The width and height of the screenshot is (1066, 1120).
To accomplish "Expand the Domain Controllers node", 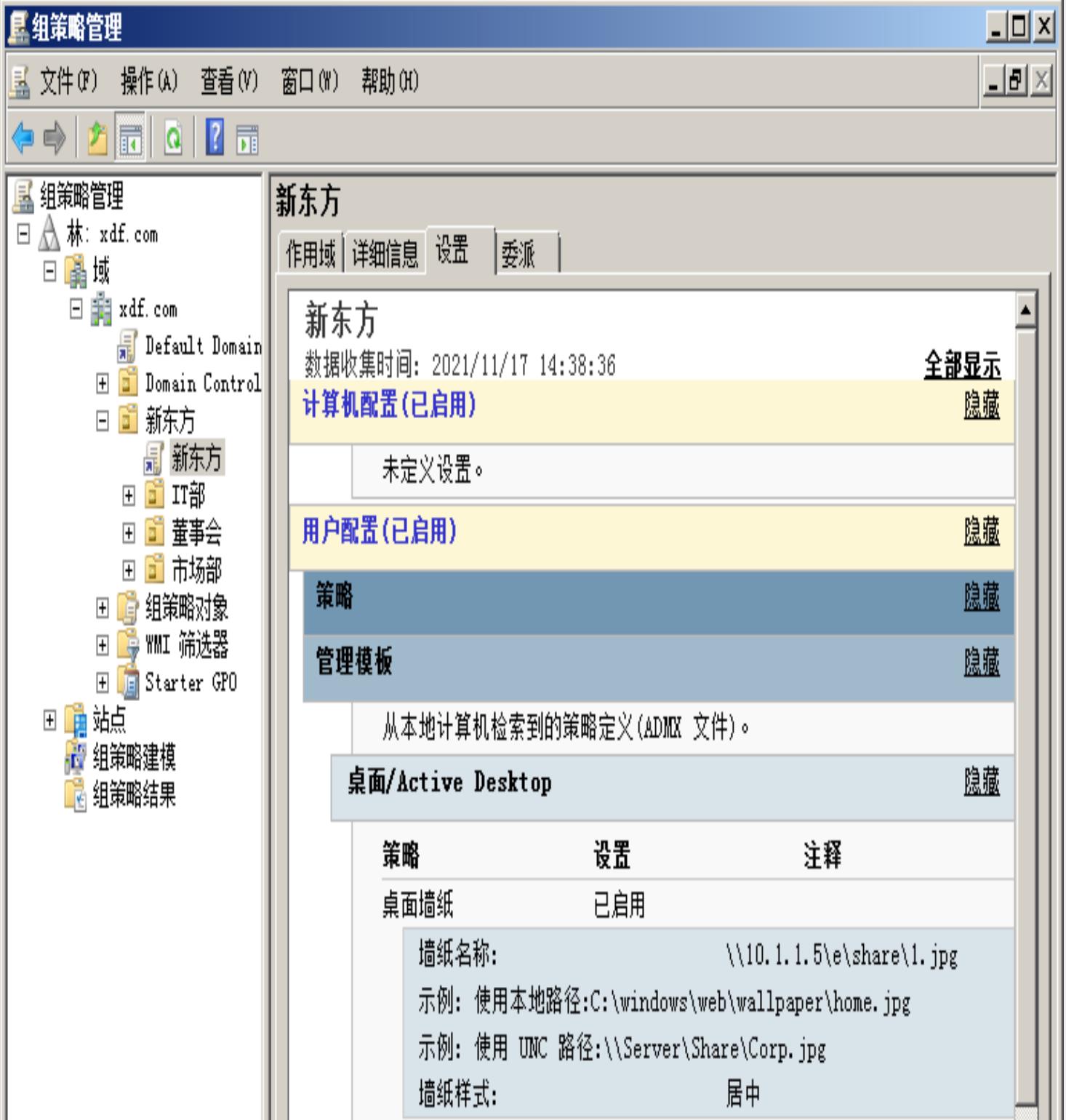I will [103, 383].
